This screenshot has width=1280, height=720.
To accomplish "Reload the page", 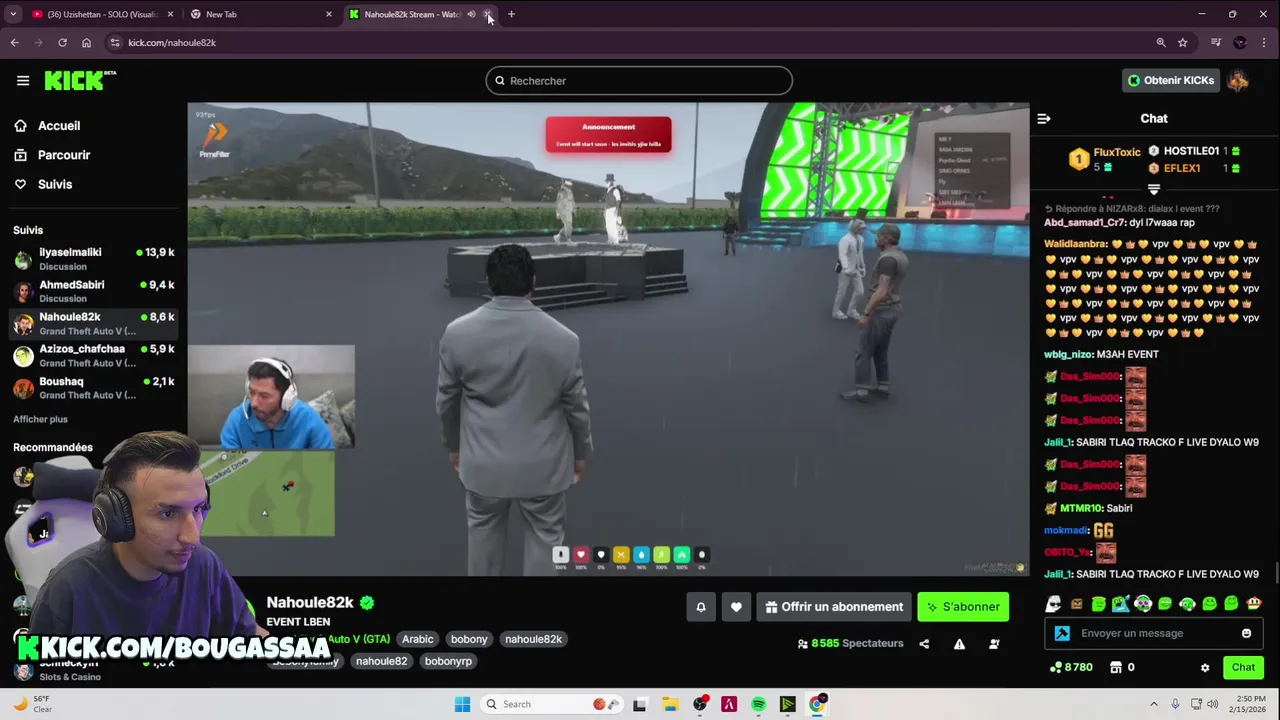I will 62,43.
